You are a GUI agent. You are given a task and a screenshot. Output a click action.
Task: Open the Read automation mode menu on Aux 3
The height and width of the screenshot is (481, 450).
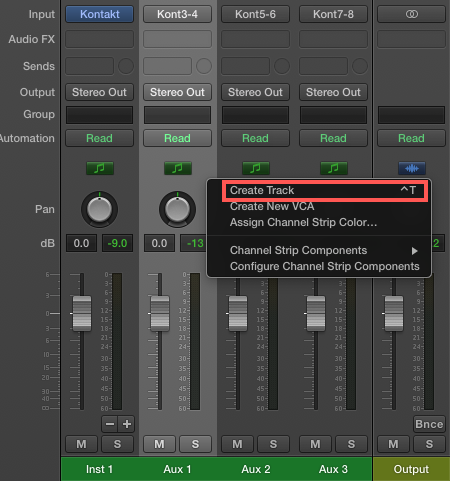coord(334,138)
